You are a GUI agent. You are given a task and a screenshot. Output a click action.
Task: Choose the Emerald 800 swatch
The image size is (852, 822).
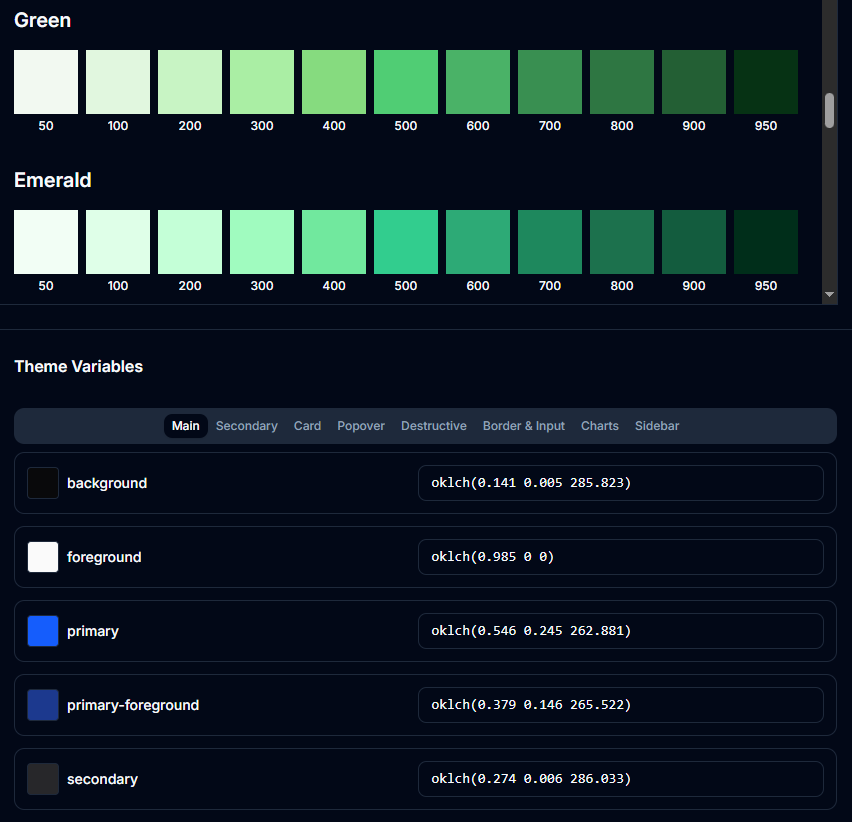pos(622,242)
